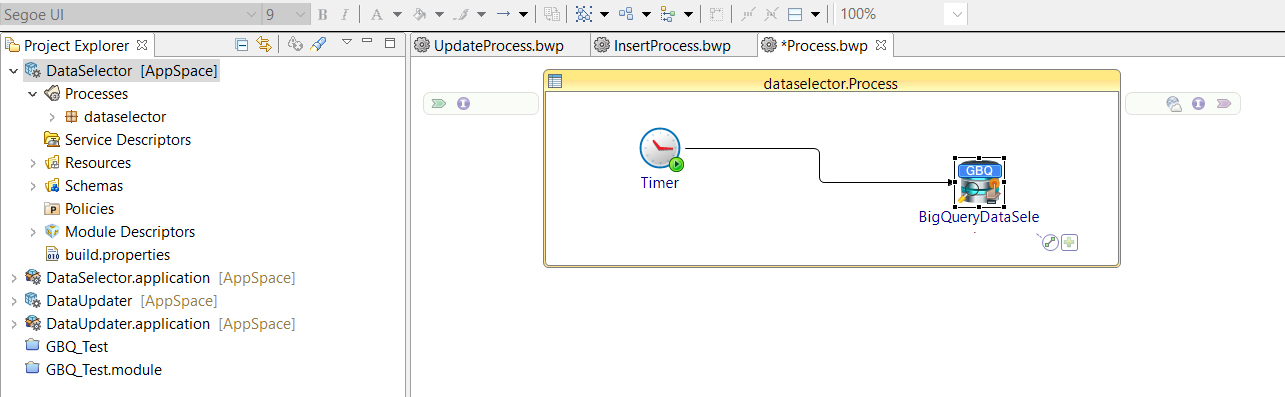Open the Segoe UI font name dropdown
The image size is (1285, 397).
251,15
